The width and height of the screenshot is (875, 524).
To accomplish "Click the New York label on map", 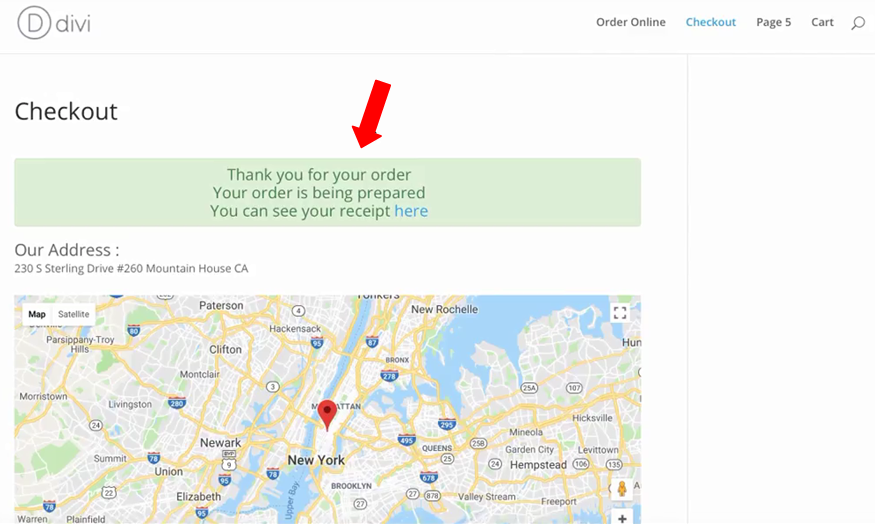I will tap(316, 460).
